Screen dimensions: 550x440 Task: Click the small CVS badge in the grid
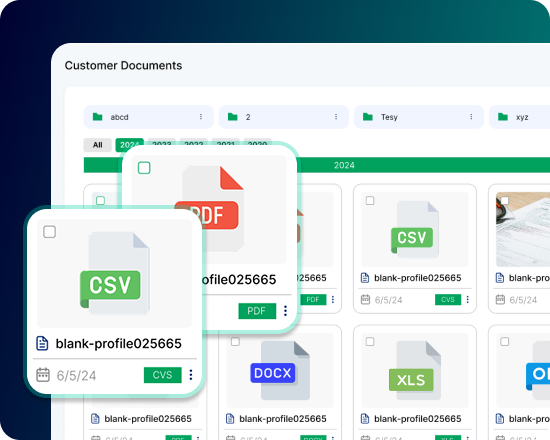click(x=448, y=299)
